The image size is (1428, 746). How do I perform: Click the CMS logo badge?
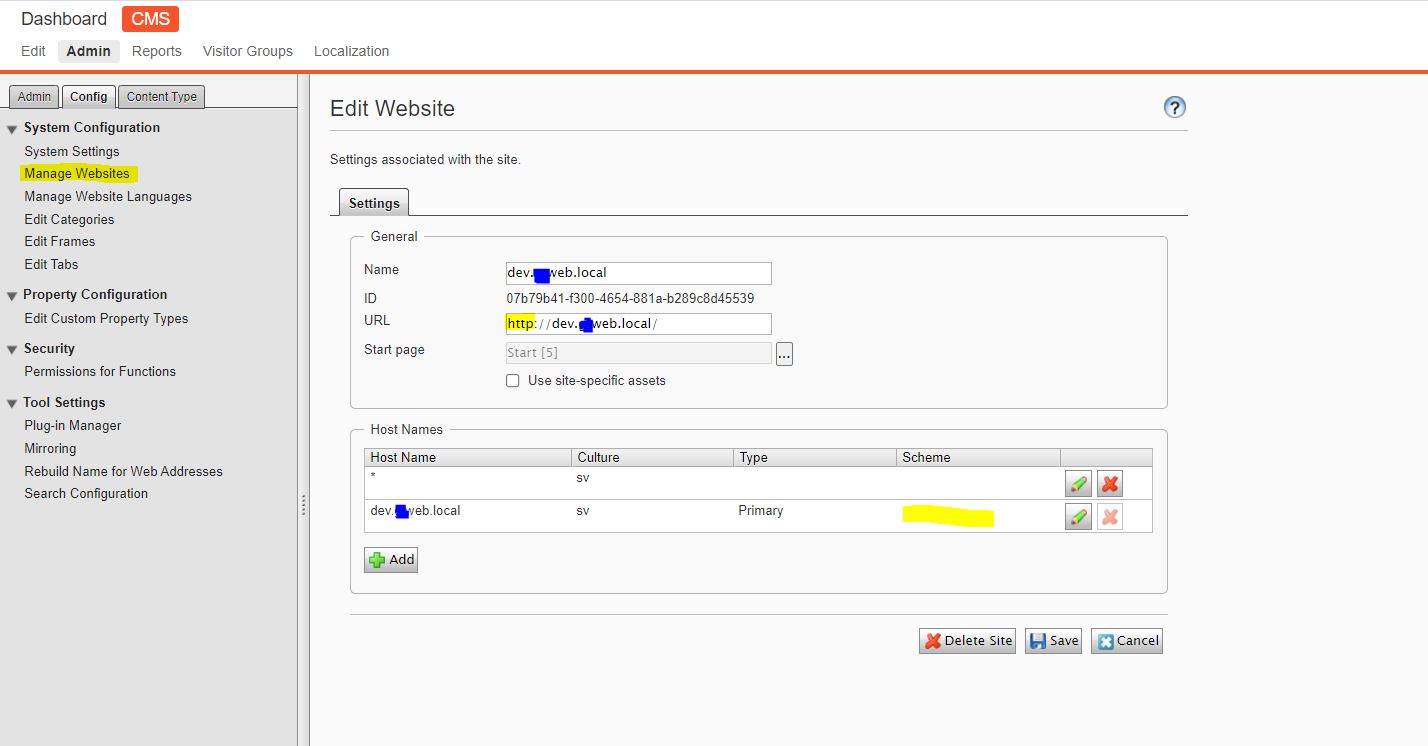(x=150, y=19)
